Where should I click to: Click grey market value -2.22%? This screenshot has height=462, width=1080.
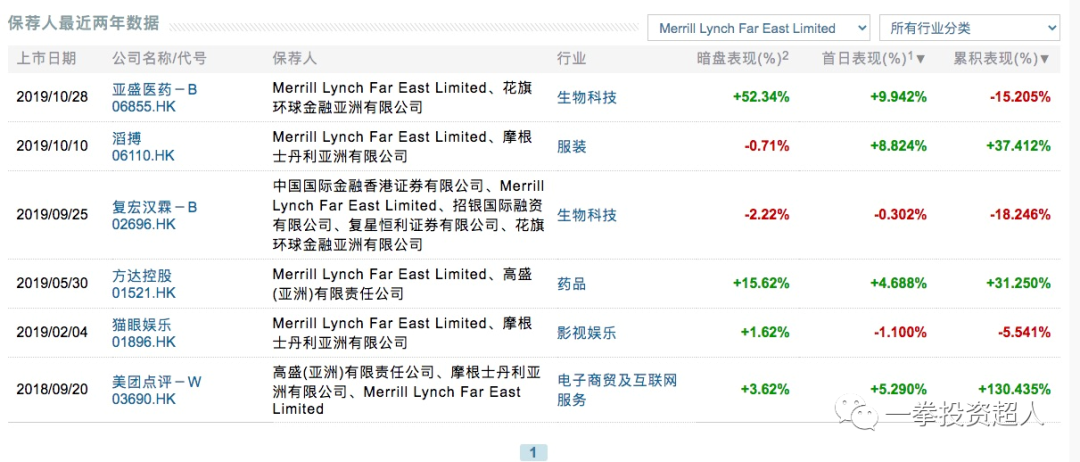[x=766, y=216]
